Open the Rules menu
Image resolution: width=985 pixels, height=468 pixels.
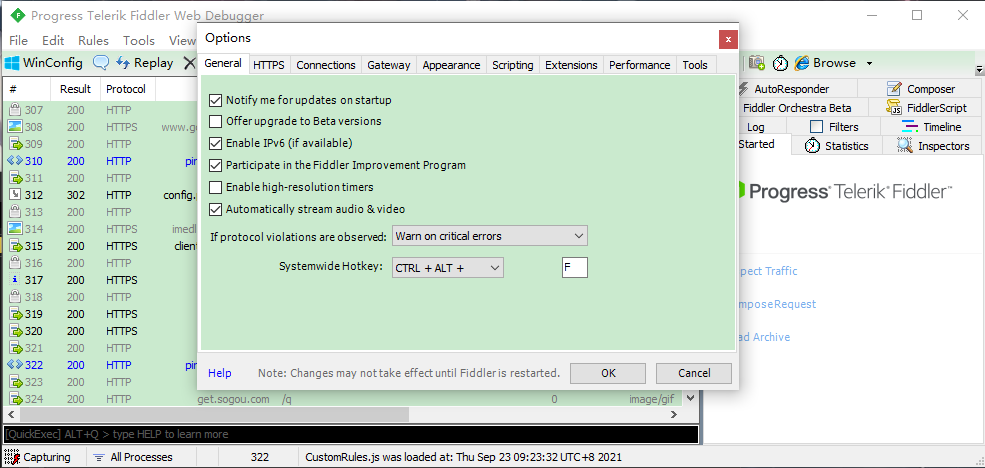(x=93, y=41)
